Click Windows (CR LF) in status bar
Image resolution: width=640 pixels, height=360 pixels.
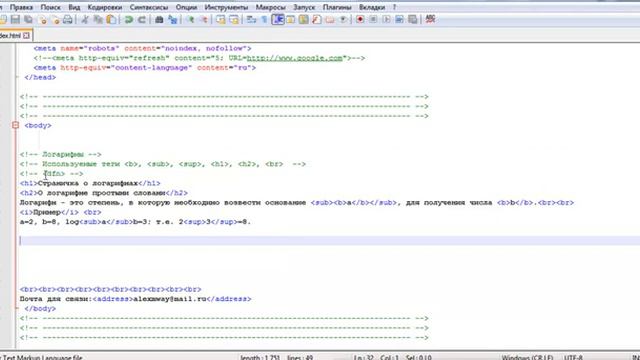point(527,357)
